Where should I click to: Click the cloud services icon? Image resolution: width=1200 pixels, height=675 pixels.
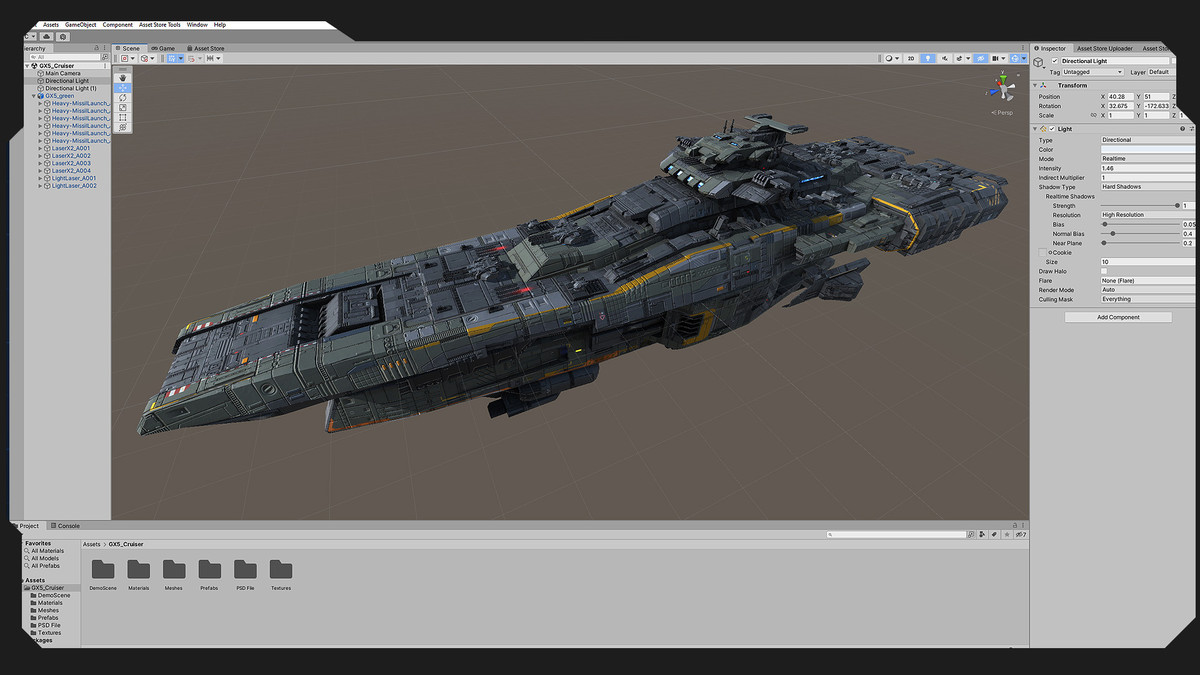[x=46, y=37]
